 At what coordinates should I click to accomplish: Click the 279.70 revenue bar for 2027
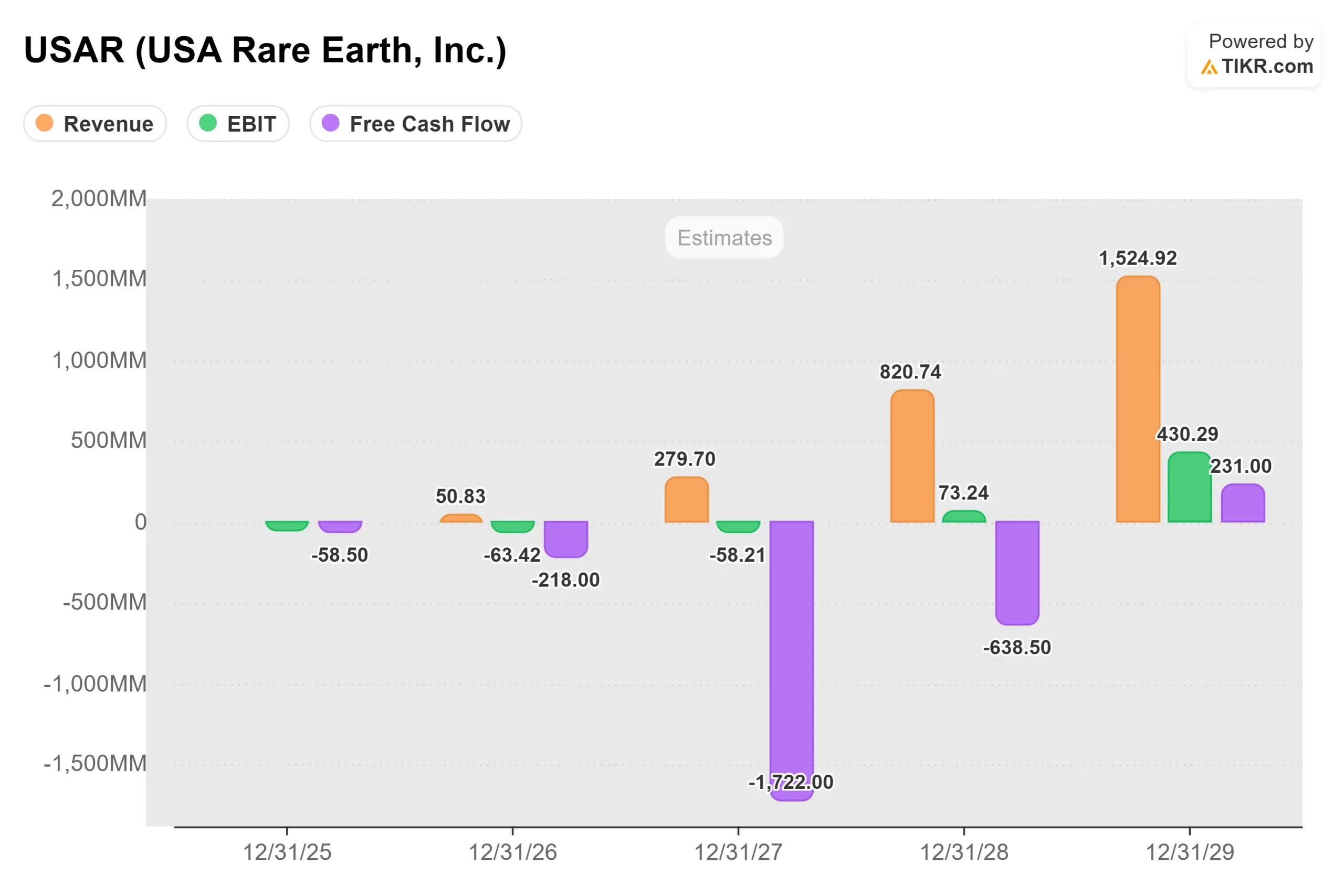(686, 499)
